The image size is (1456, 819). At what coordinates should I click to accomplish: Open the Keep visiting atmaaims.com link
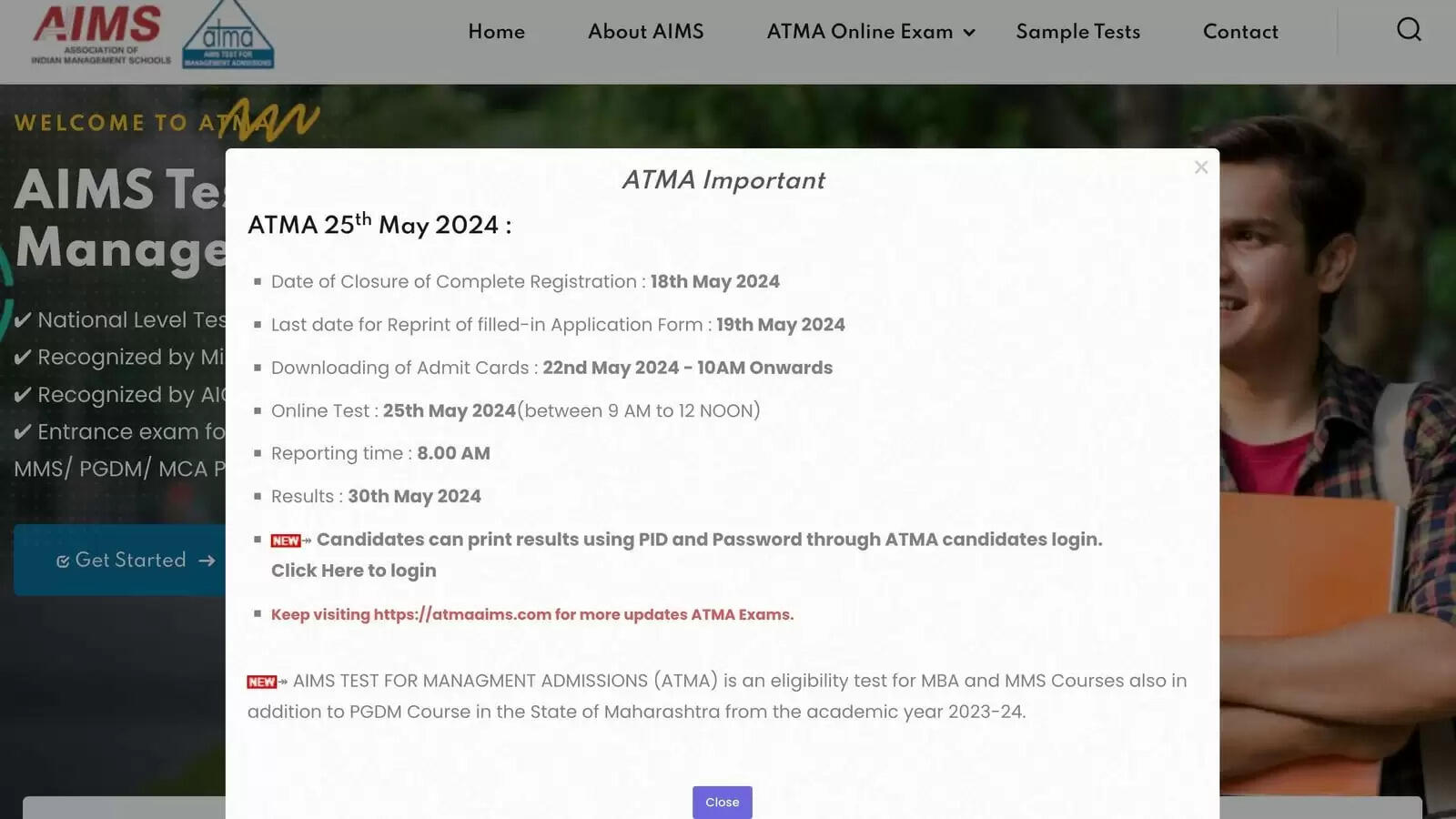click(532, 614)
